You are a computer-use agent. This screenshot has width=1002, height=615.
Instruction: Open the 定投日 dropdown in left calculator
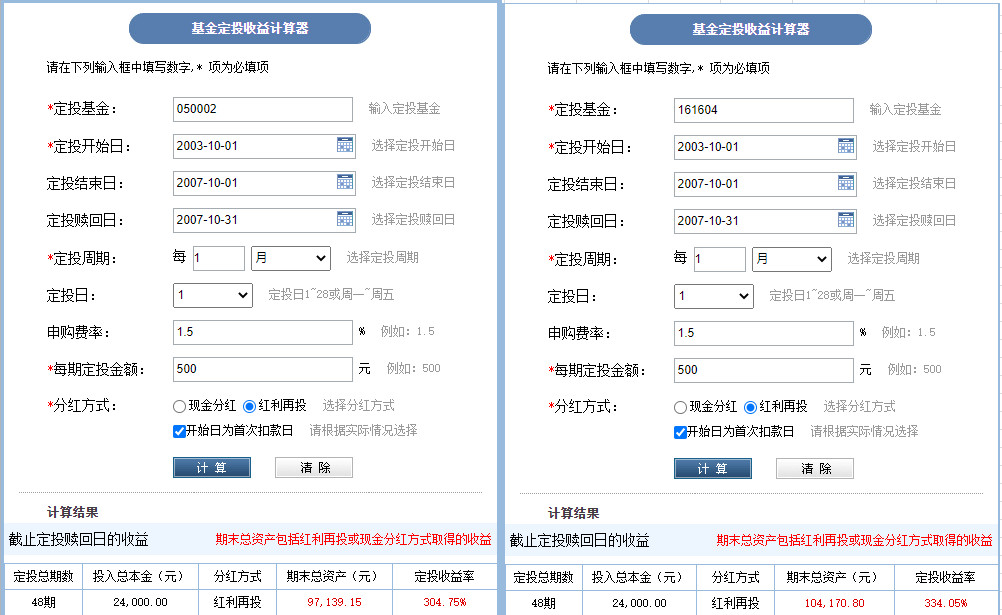(213, 295)
